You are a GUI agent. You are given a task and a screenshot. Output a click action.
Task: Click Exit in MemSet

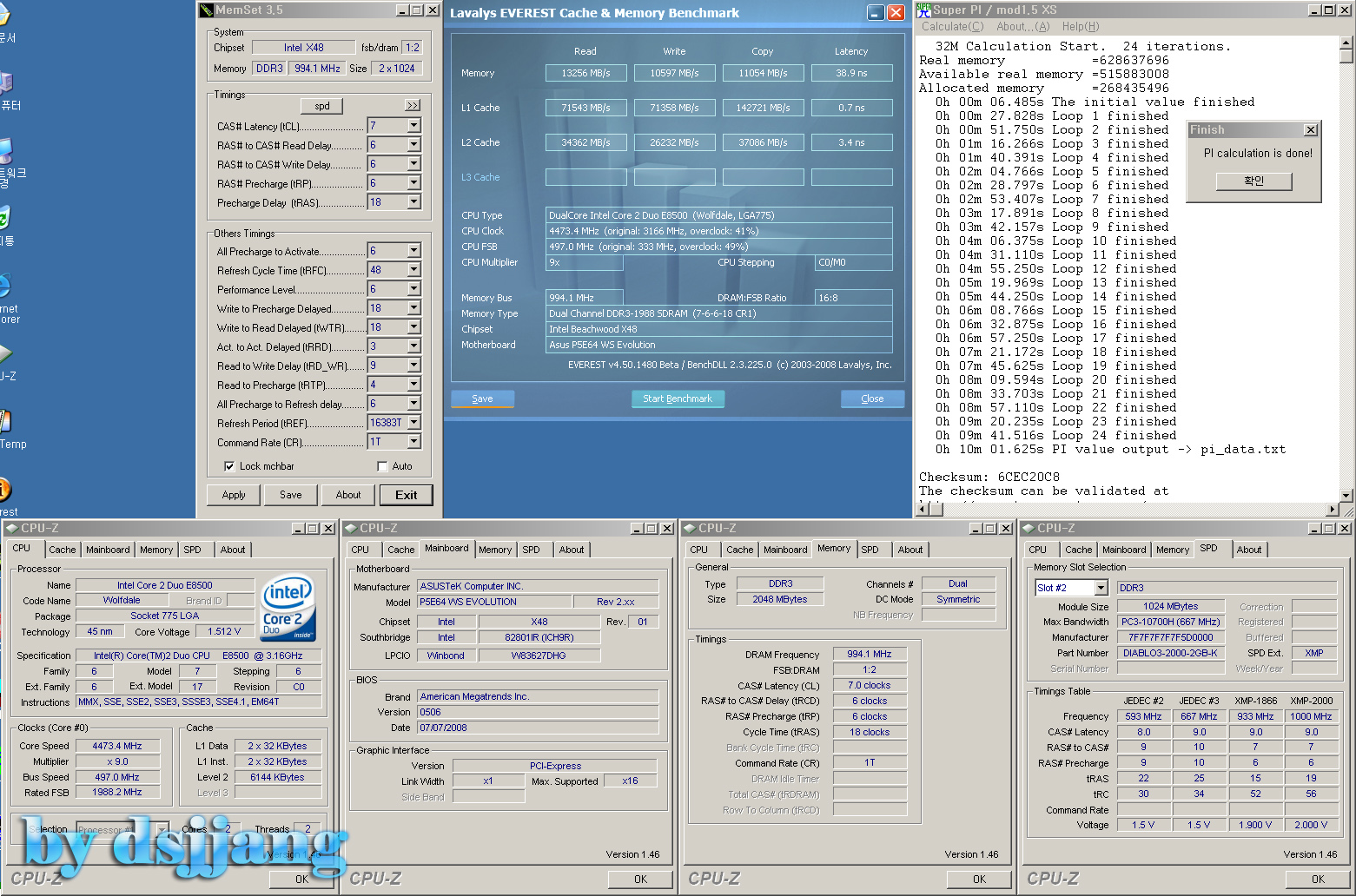click(407, 495)
